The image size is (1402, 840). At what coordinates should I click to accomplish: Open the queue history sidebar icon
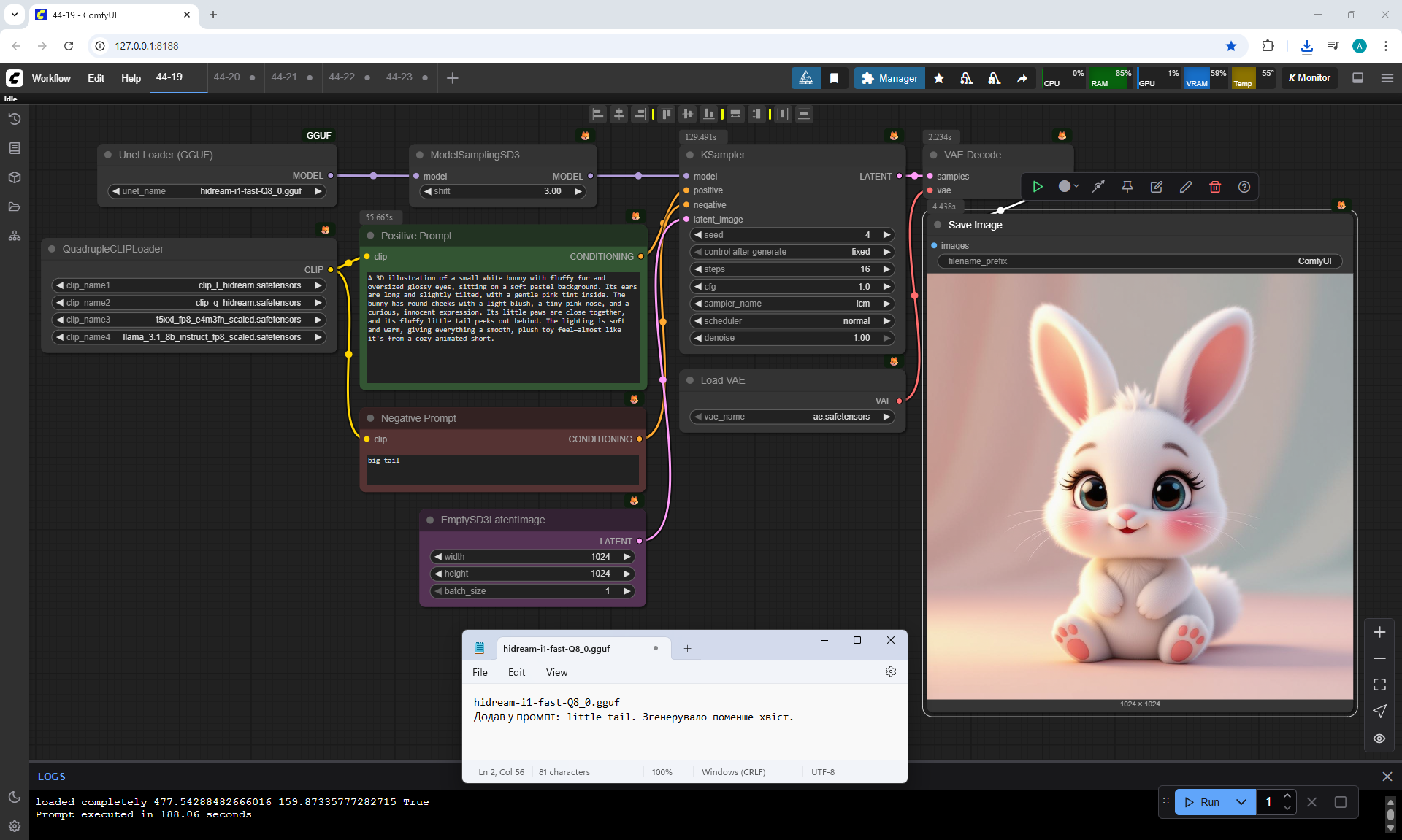click(14, 119)
